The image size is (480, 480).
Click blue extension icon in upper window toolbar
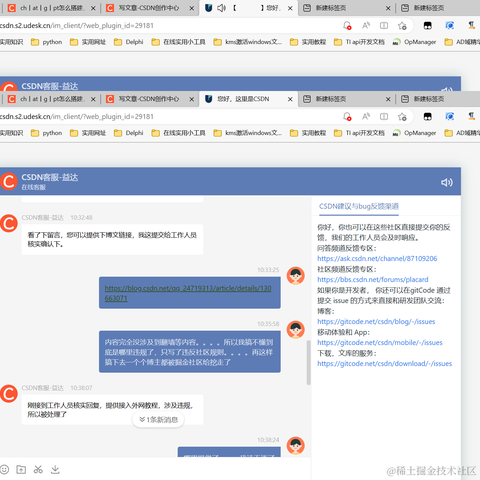(450, 26)
